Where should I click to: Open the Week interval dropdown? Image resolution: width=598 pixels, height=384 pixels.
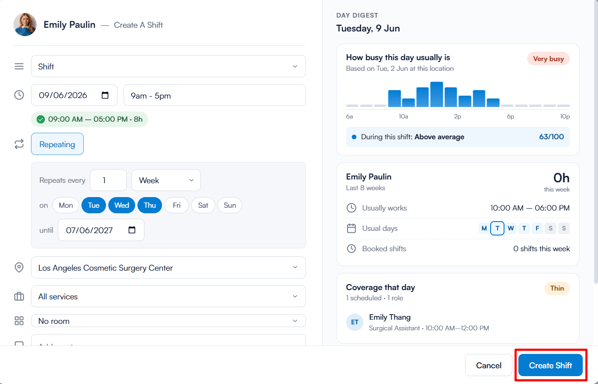click(166, 180)
